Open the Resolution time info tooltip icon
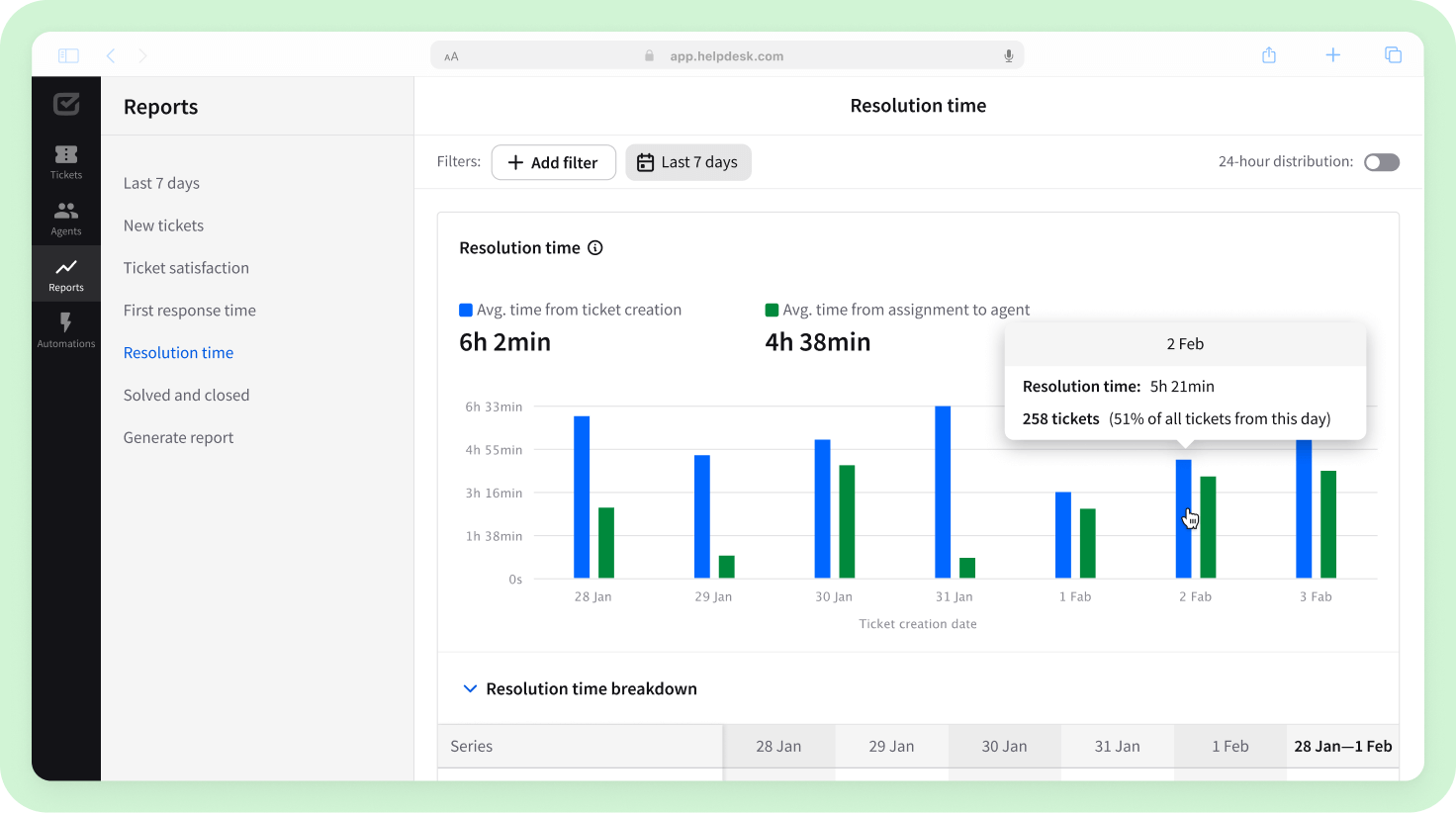Image resolution: width=1456 pixels, height=813 pixels. click(x=594, y=247)
